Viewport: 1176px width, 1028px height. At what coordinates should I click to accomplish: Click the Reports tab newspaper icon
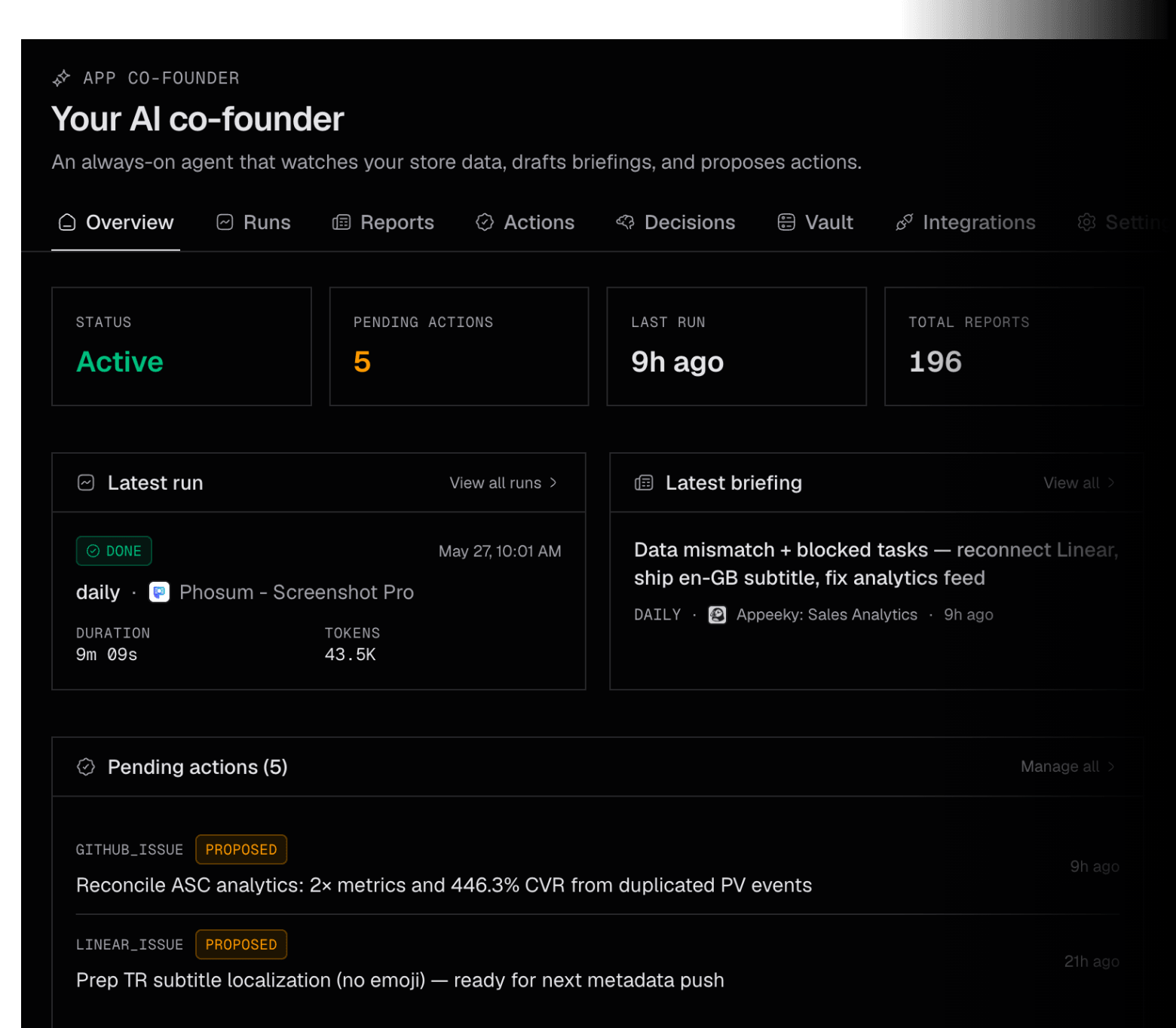(x=341, y=222)
